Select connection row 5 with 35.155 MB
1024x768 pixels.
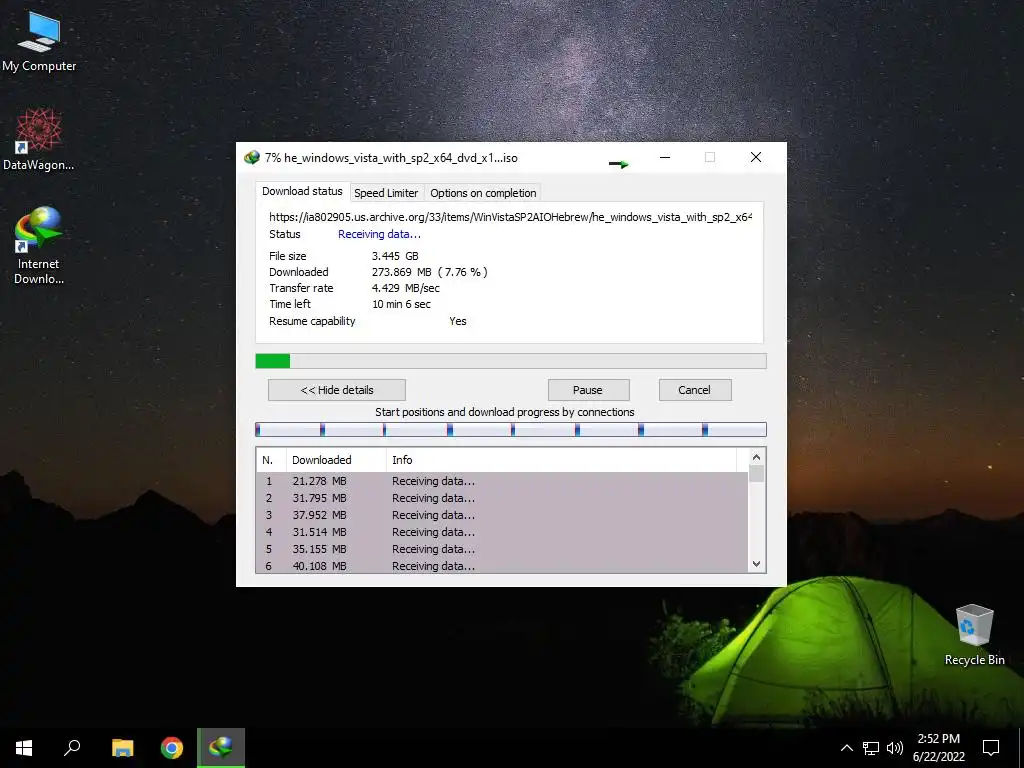point(502,549)
